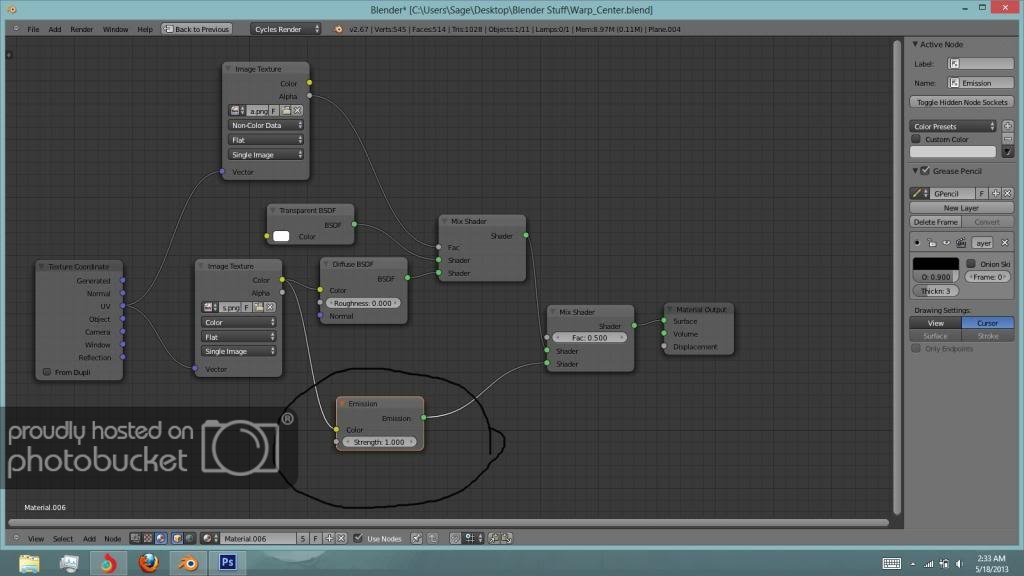
Task: Adjust Emission Strength field
Action: coord(379,442)
